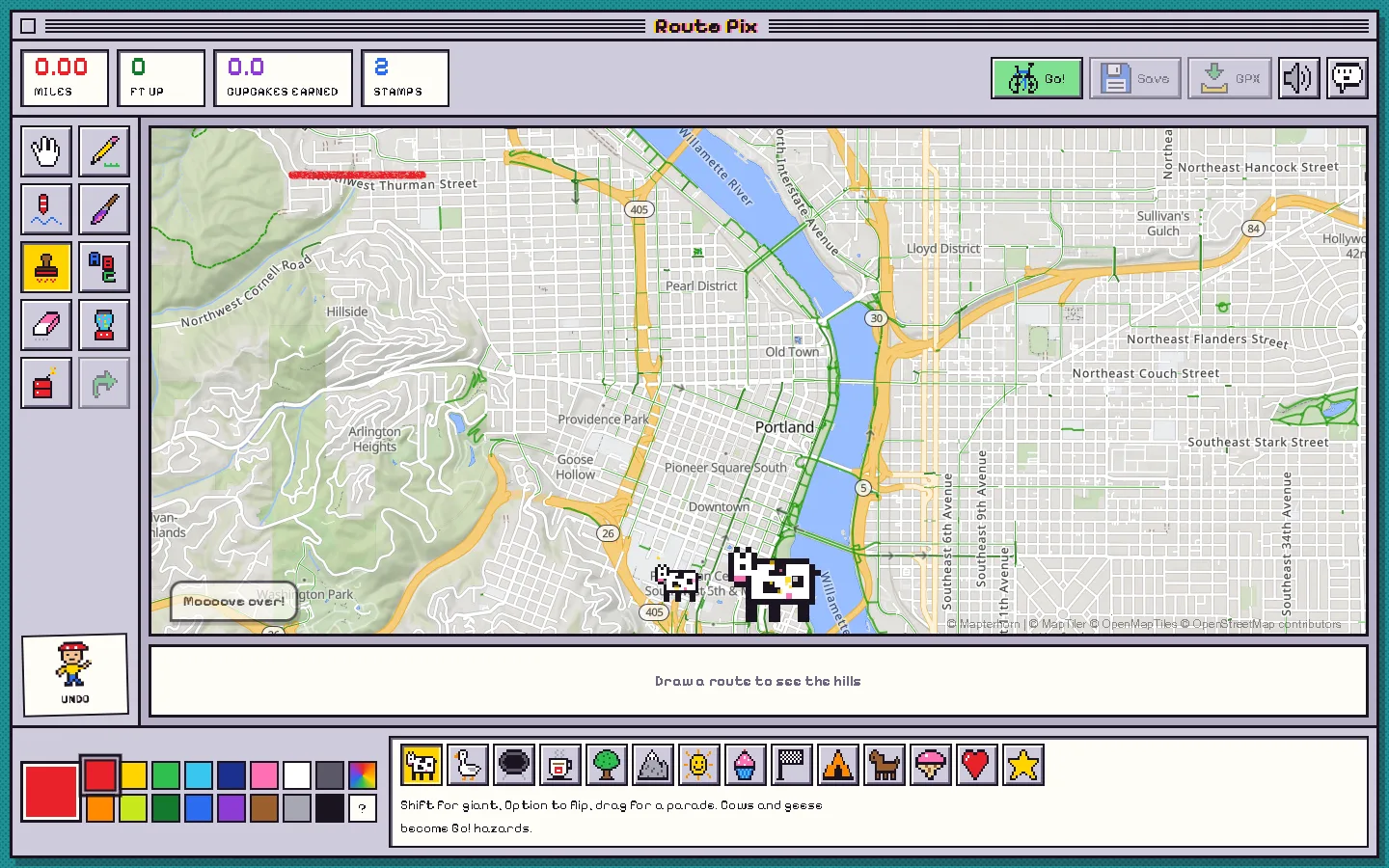This screenshot has height=868, width=1389.
Task: Click the dynamite clear-all tool
Action: tap(46, 383)
